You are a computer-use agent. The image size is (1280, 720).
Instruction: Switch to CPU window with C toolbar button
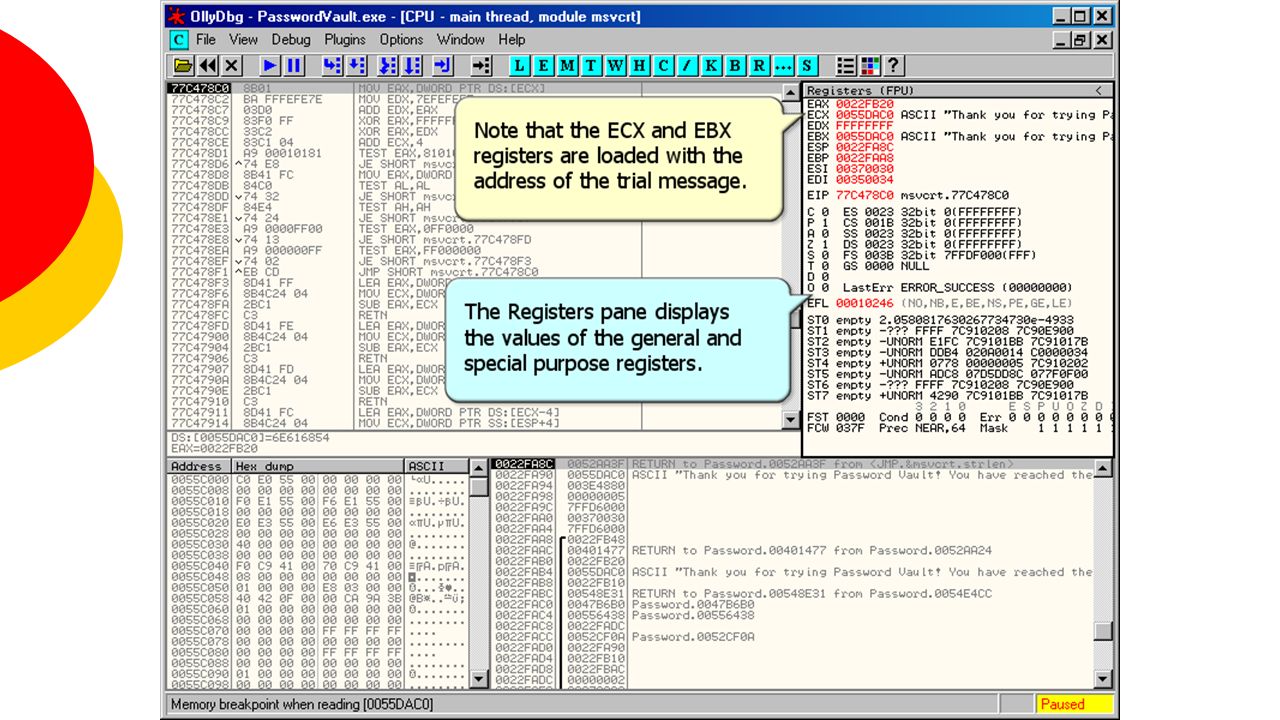[663, 66]
